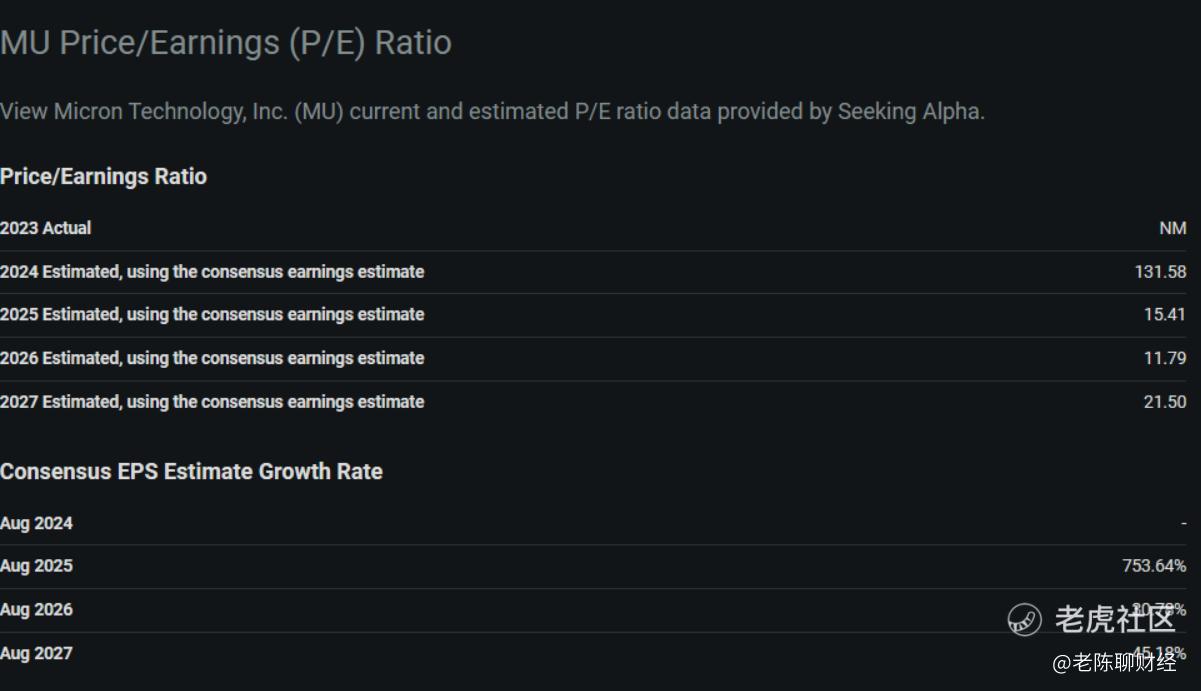This screenshot has height=691, width=1201.
Task: Click the 131.58 P/E value
Action: pos(1160,272)
